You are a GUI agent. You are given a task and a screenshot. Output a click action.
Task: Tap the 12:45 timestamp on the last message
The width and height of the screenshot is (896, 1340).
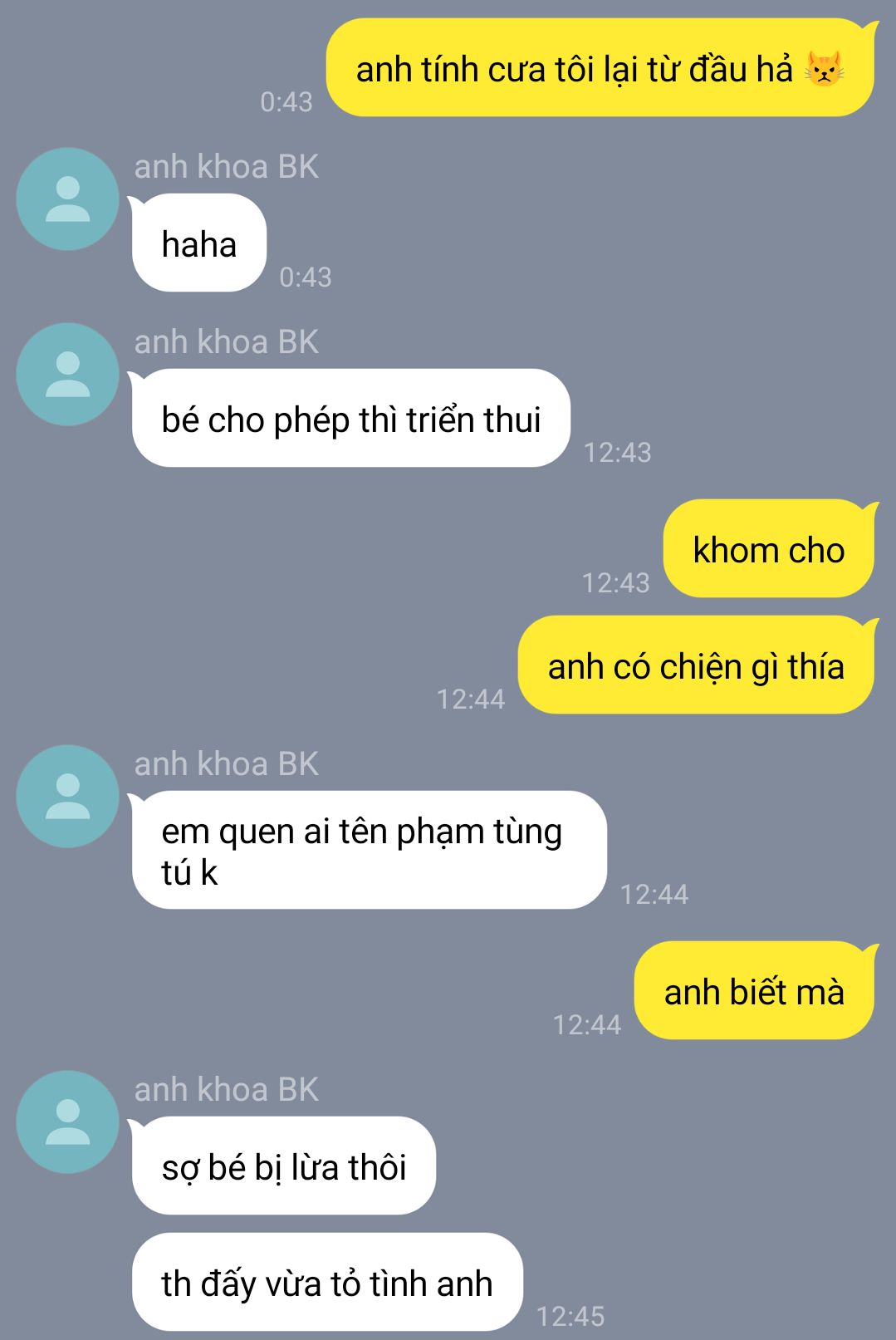pyautogui.click(x=570, y=1316)
